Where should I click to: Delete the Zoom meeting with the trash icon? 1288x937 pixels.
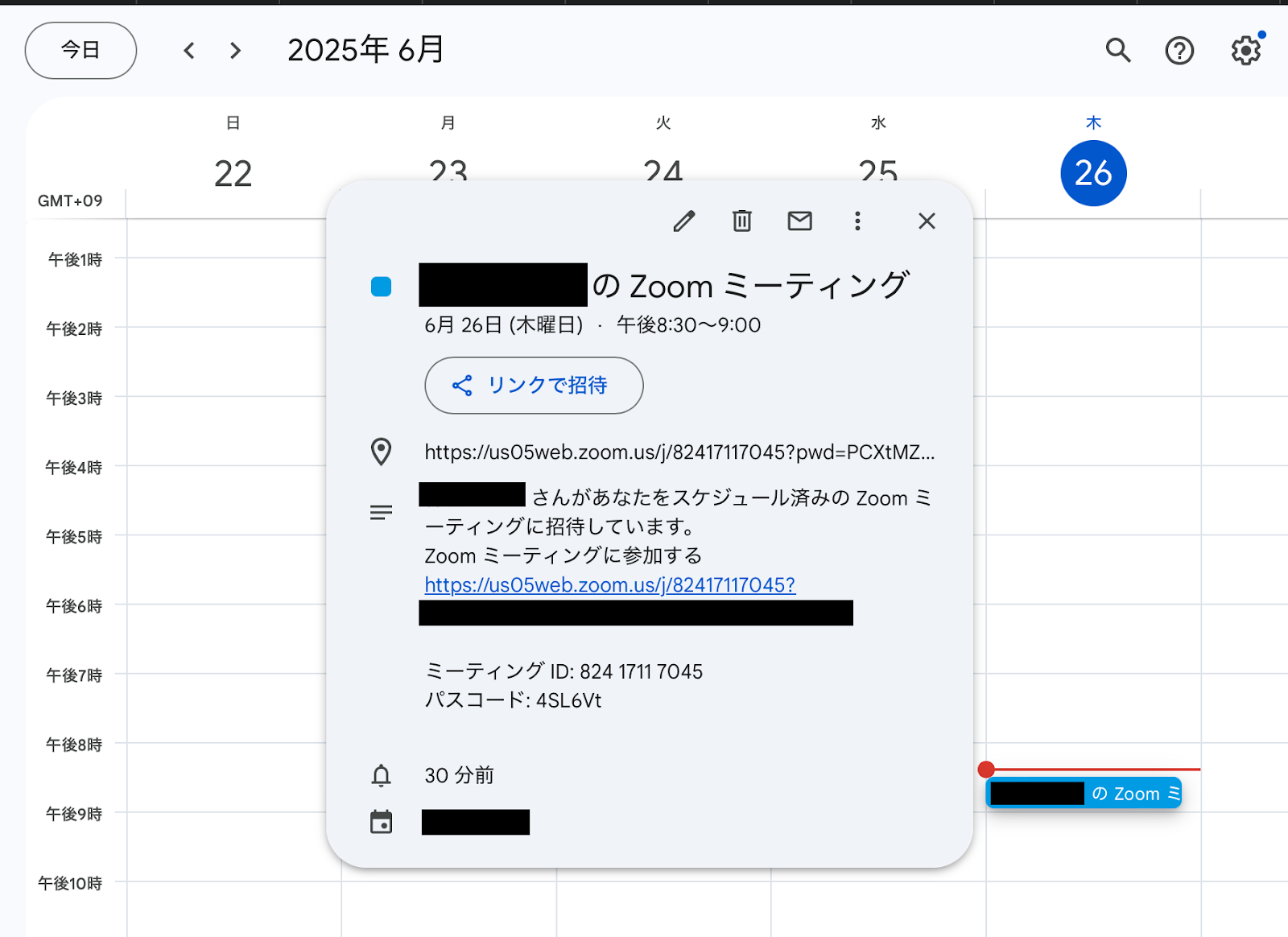[741, 221]
